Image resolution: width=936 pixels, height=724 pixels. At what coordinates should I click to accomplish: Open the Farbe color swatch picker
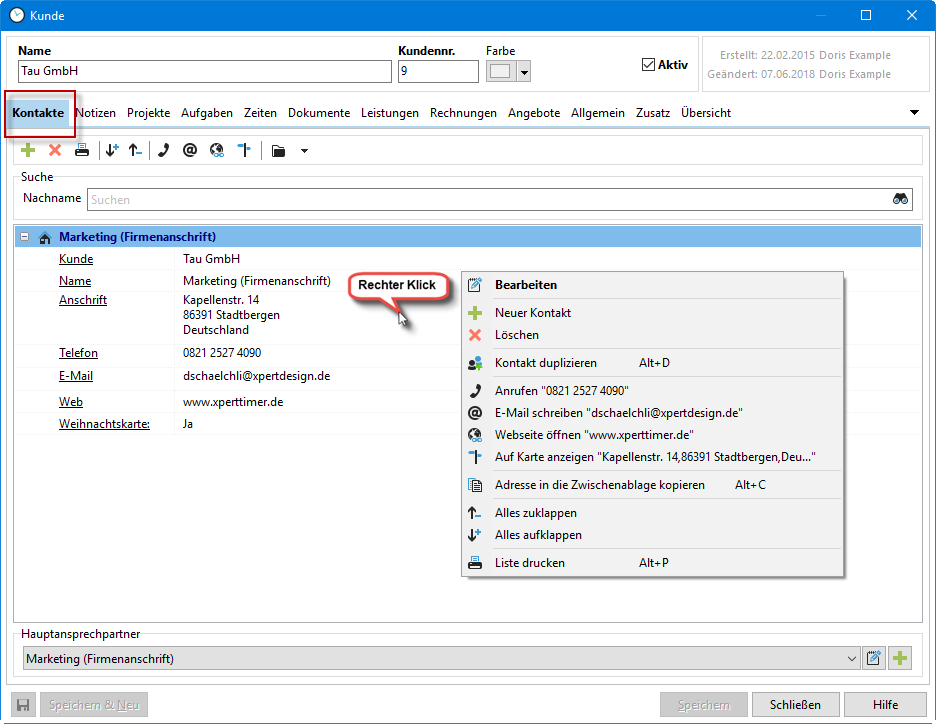[508, 72]
